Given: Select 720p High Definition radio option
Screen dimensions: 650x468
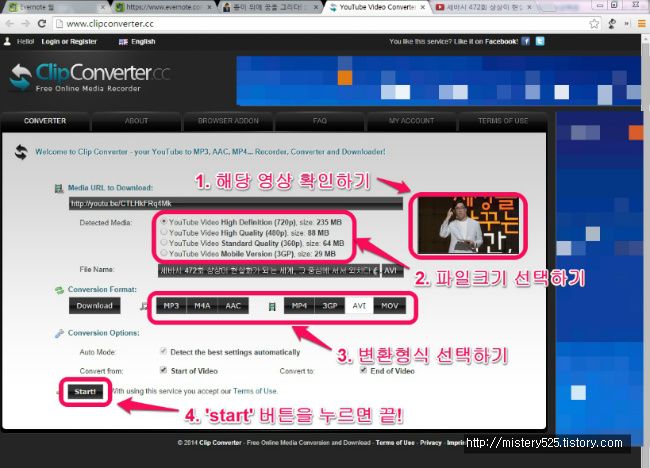Looking at the screenshot, I should coord(164,222).
